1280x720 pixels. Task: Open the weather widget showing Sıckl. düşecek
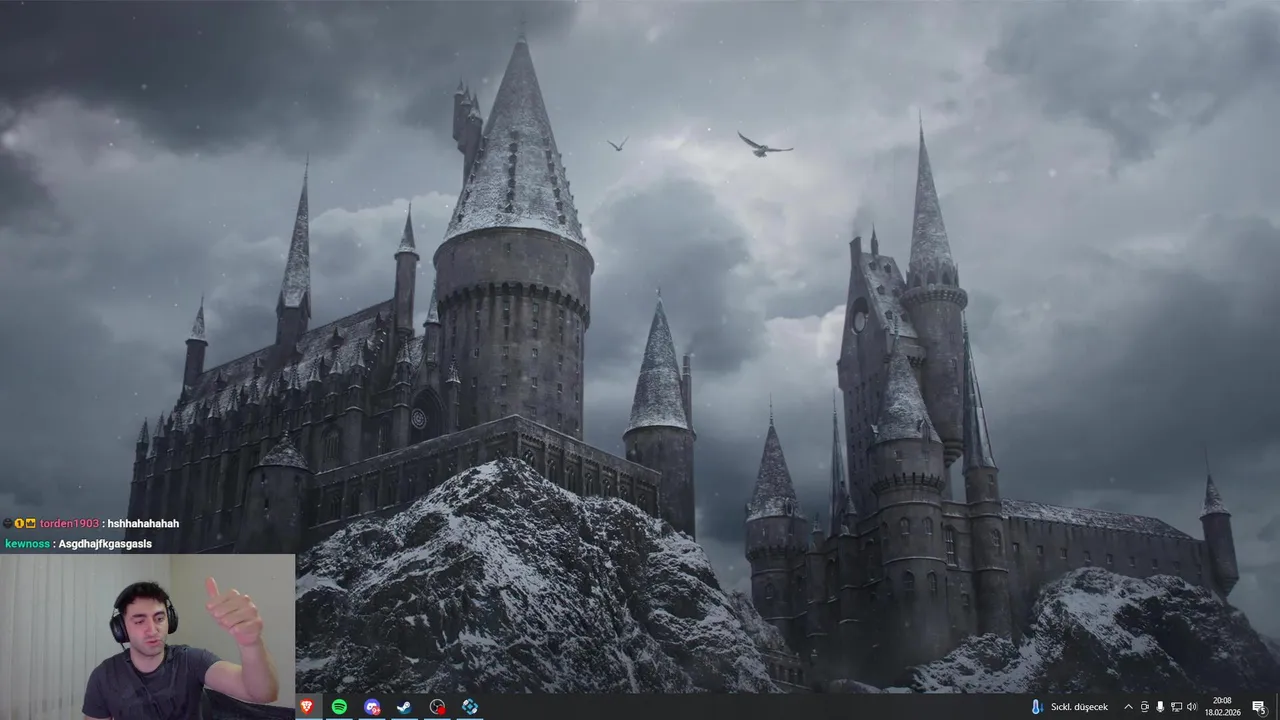1069,707
